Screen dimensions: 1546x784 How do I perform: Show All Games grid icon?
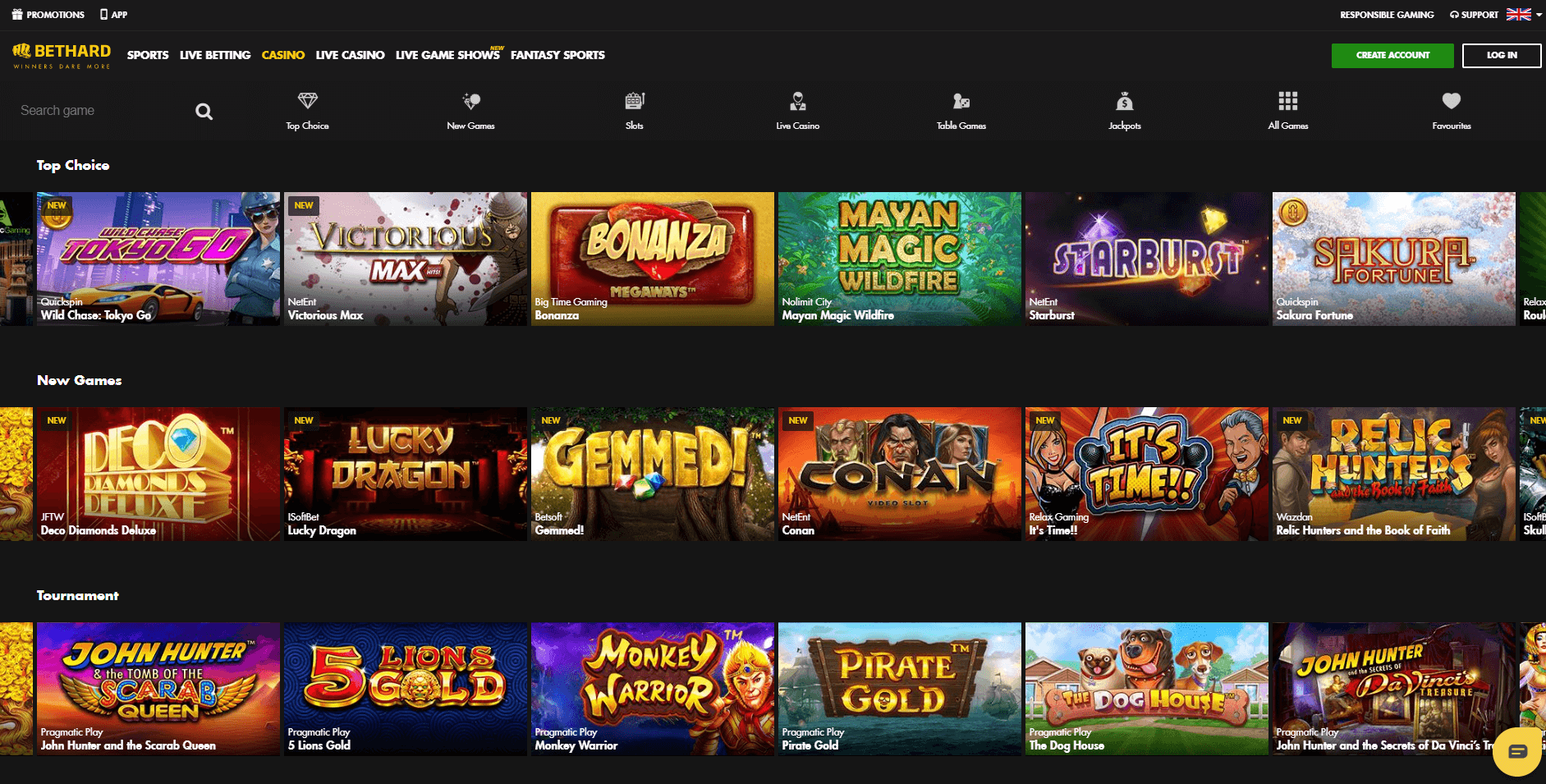1287,102
